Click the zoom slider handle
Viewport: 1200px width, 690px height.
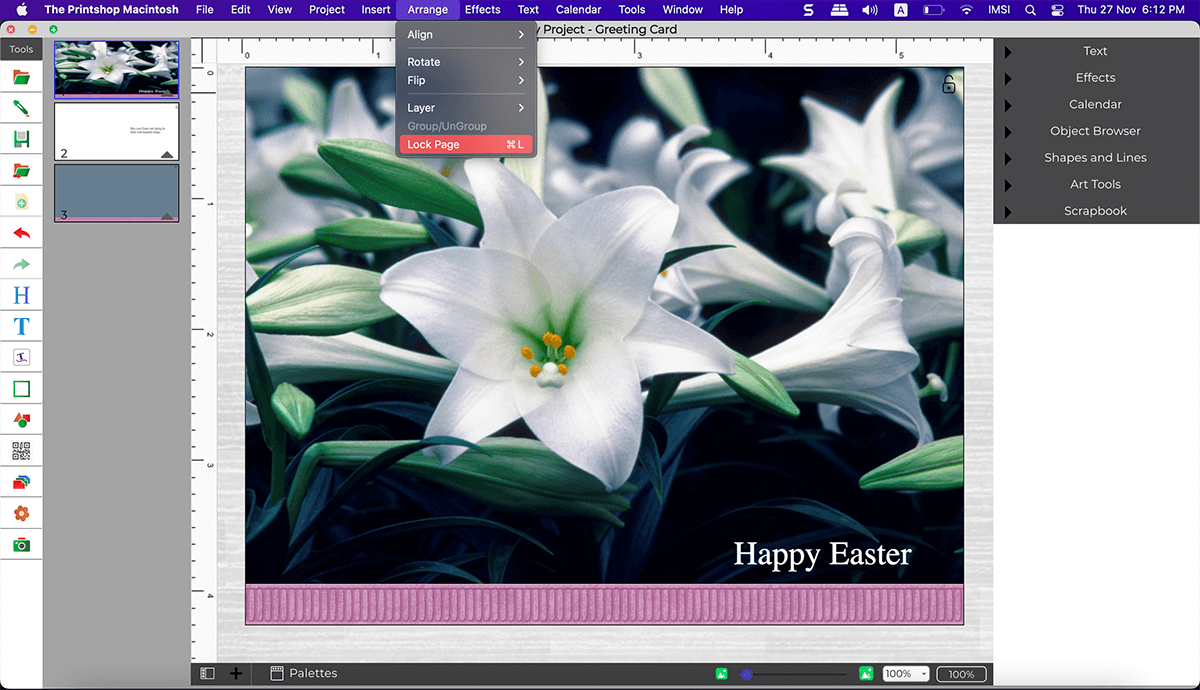click(746, 674)
